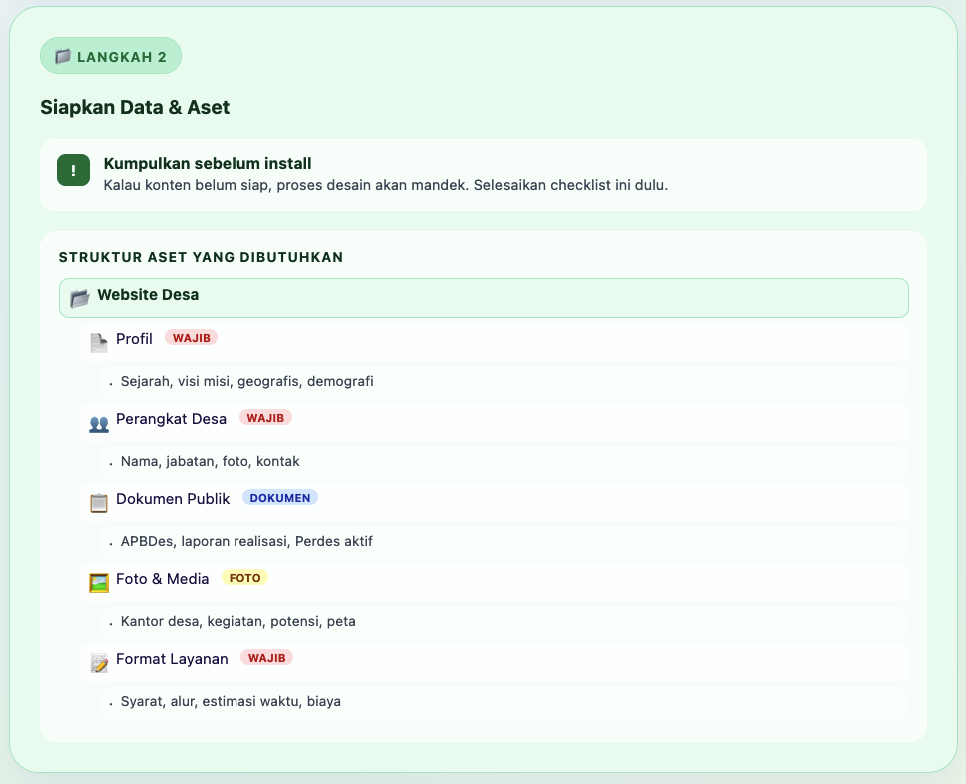Select the open folder icon beside Website Desa
Image resolution: width=966 pixels, height=784 pixels.
[x=78, y=296]
